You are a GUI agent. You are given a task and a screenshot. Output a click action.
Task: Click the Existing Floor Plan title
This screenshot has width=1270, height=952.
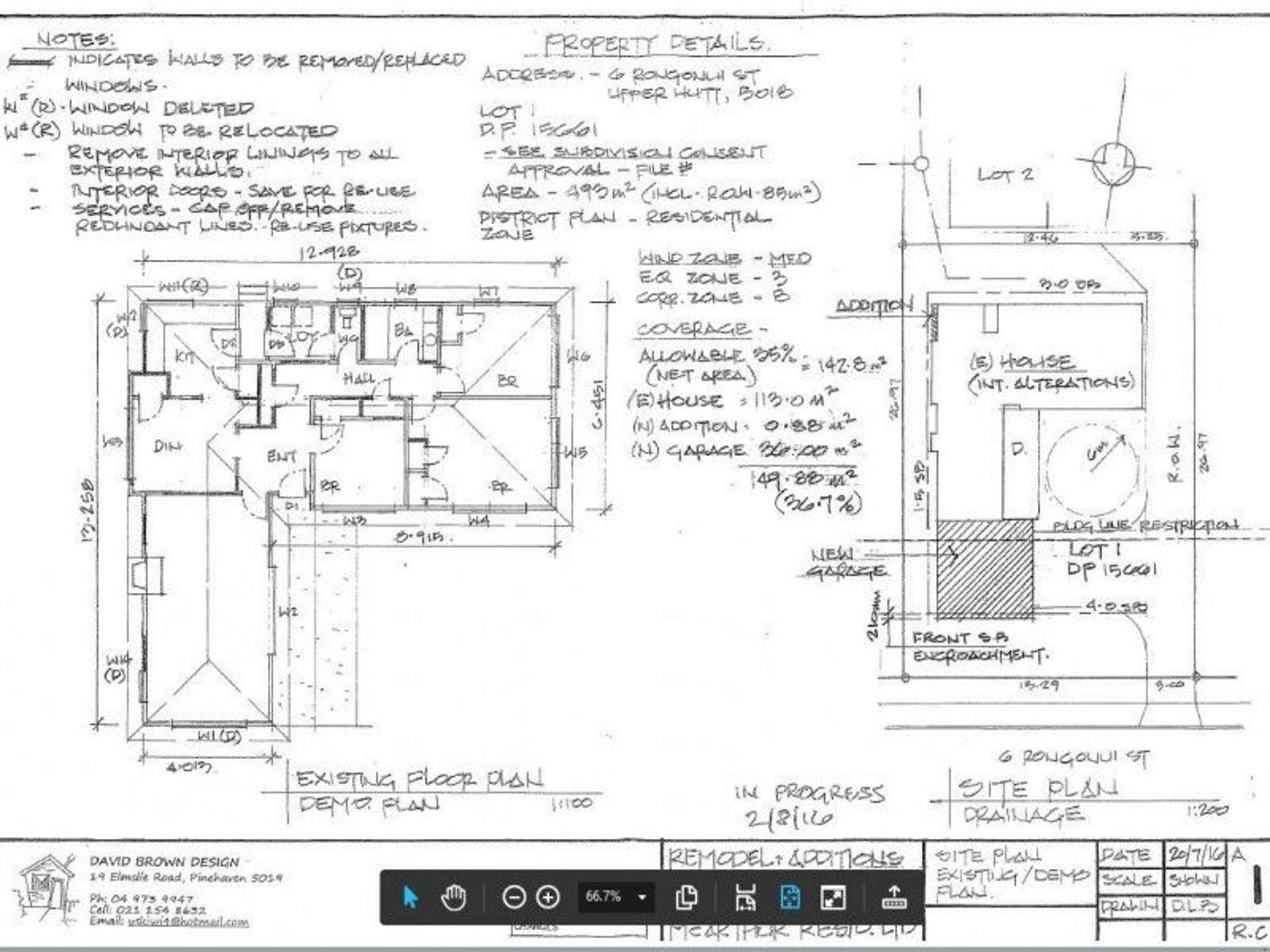click(x=419, y=779)
